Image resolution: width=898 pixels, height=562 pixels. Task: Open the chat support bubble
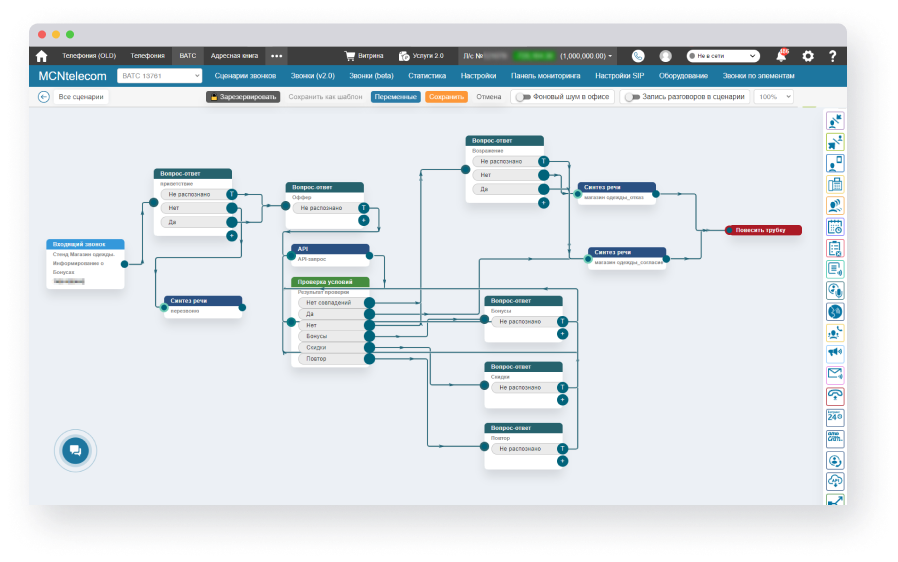[75, 450]
